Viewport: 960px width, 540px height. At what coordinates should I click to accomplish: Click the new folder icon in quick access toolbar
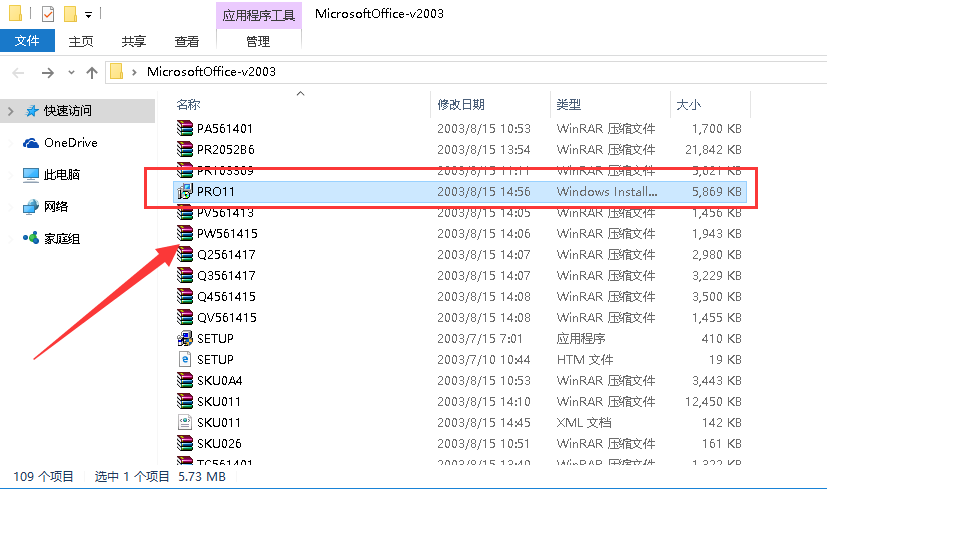click(x=70, y=13)
